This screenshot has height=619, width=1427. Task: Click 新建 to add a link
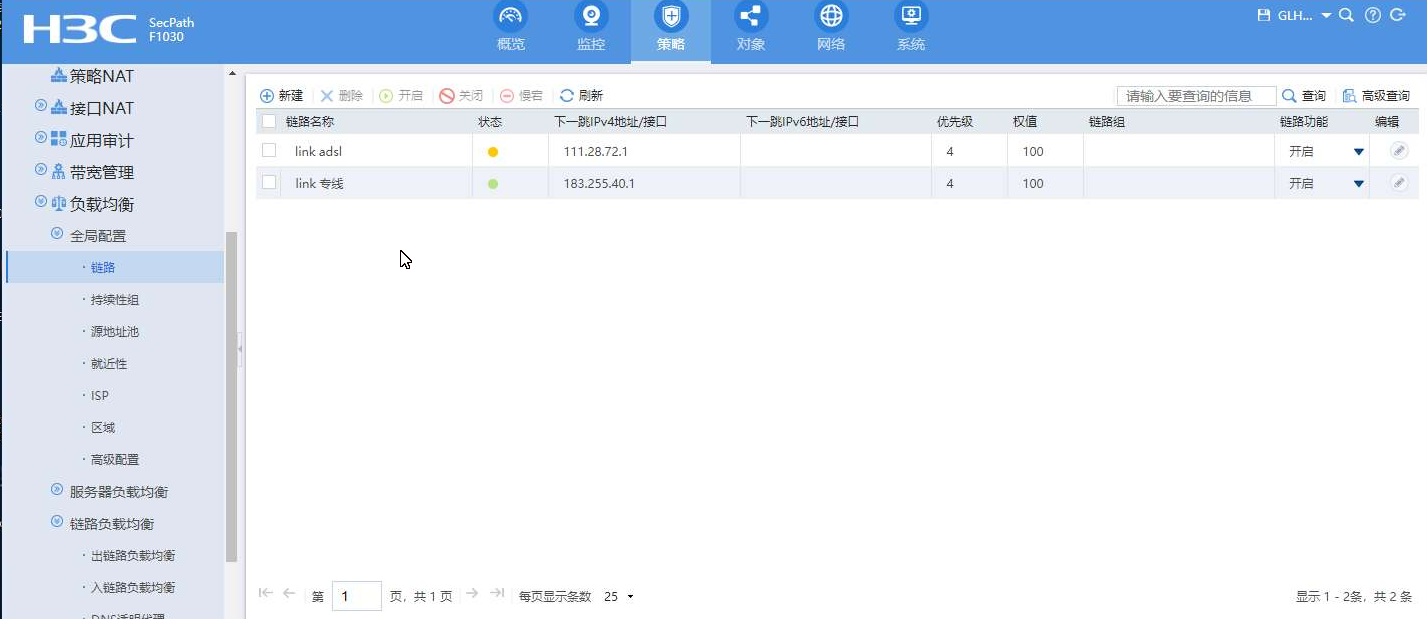(281, 96)
